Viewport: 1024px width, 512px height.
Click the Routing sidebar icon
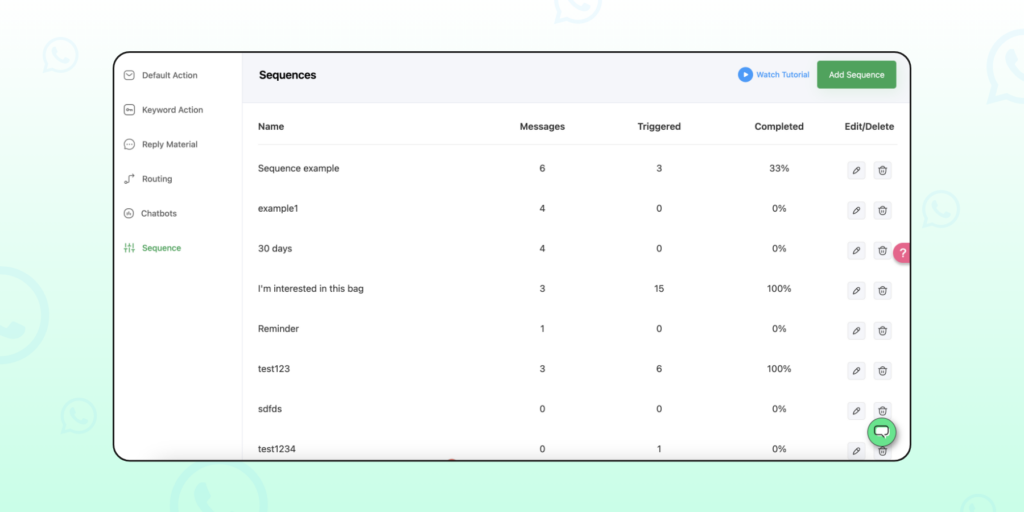coord(129,179)
